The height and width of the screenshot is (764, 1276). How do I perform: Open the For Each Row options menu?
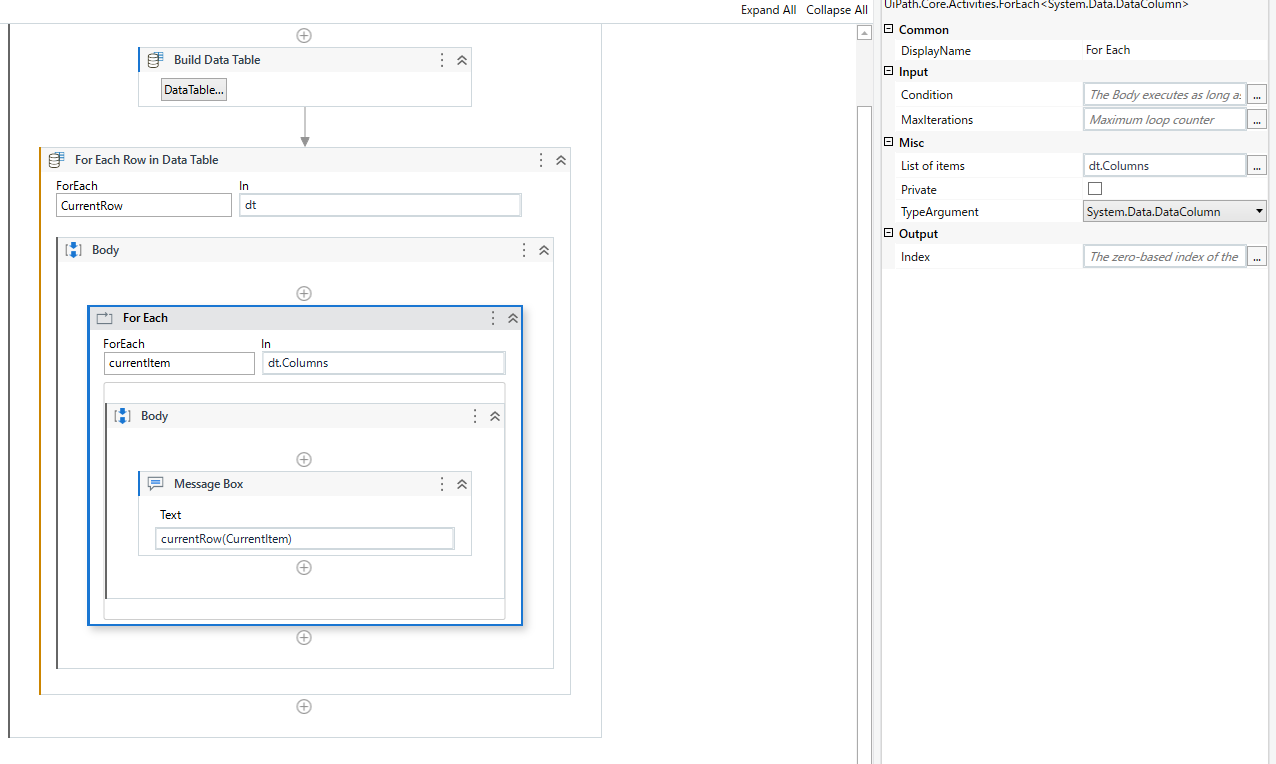[541, 160]
